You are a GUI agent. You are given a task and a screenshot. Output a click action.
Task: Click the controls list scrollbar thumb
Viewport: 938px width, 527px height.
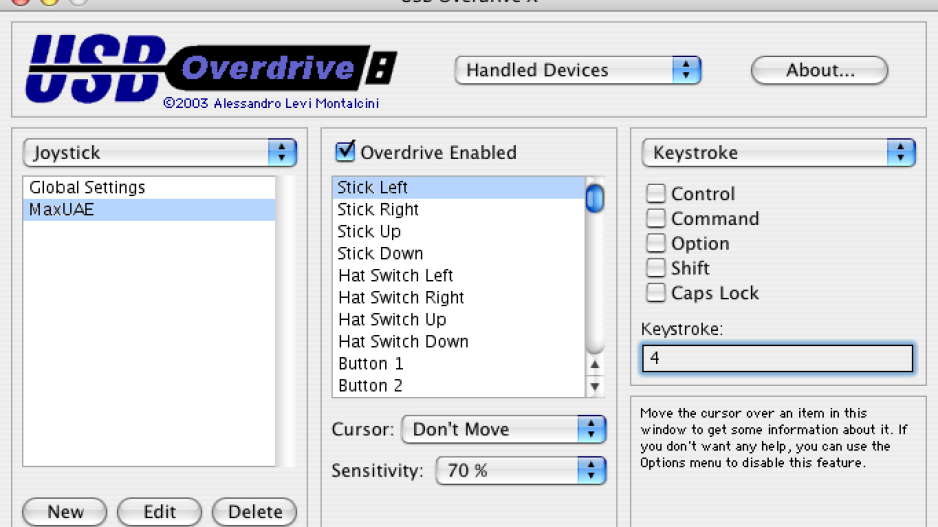click(595, 199)
